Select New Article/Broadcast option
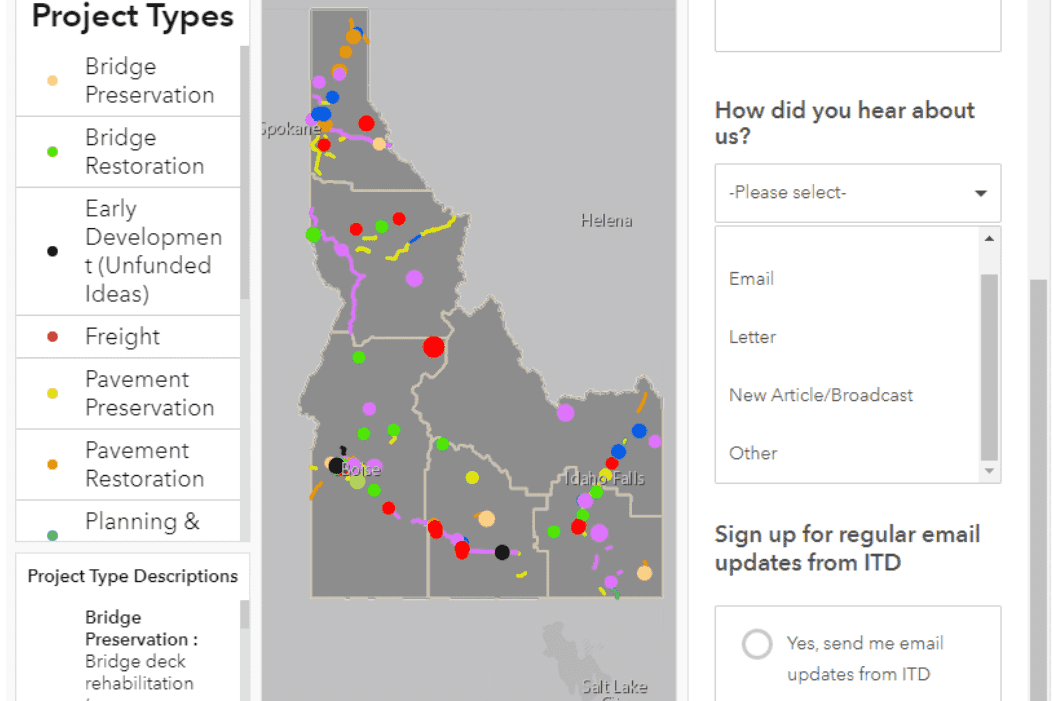 (821, 395)
